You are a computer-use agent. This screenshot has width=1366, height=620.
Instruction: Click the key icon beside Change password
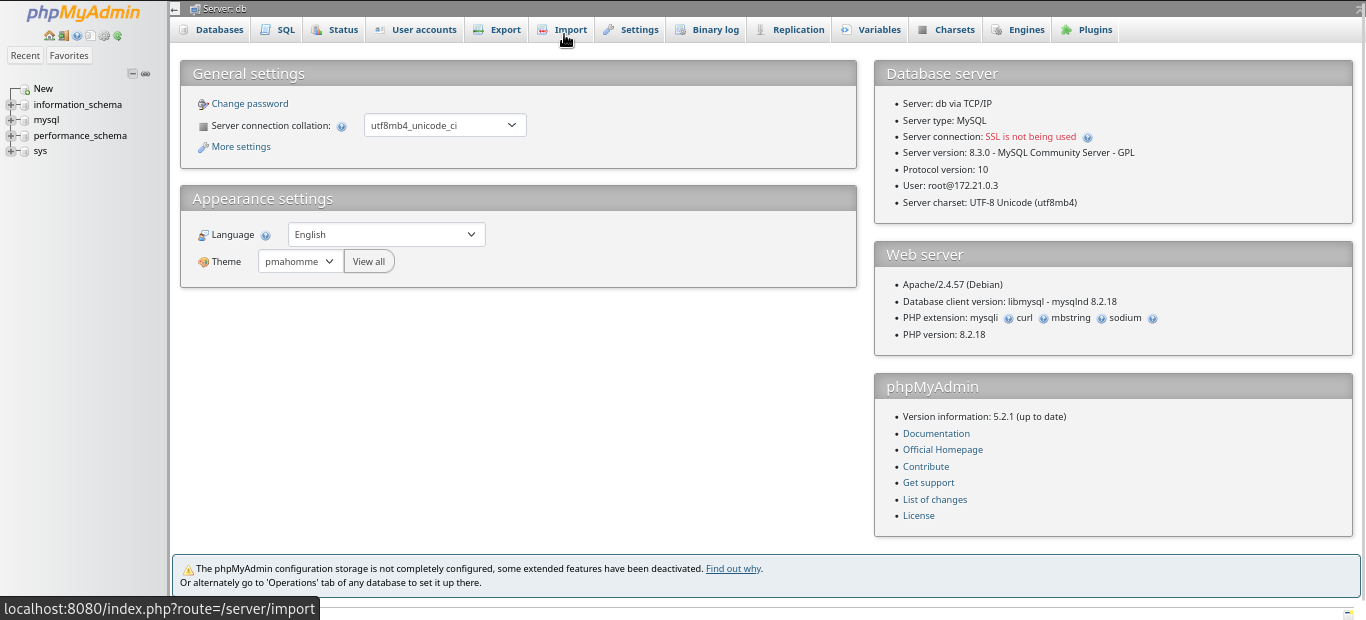pyautogui.click(x=203, y=104)
